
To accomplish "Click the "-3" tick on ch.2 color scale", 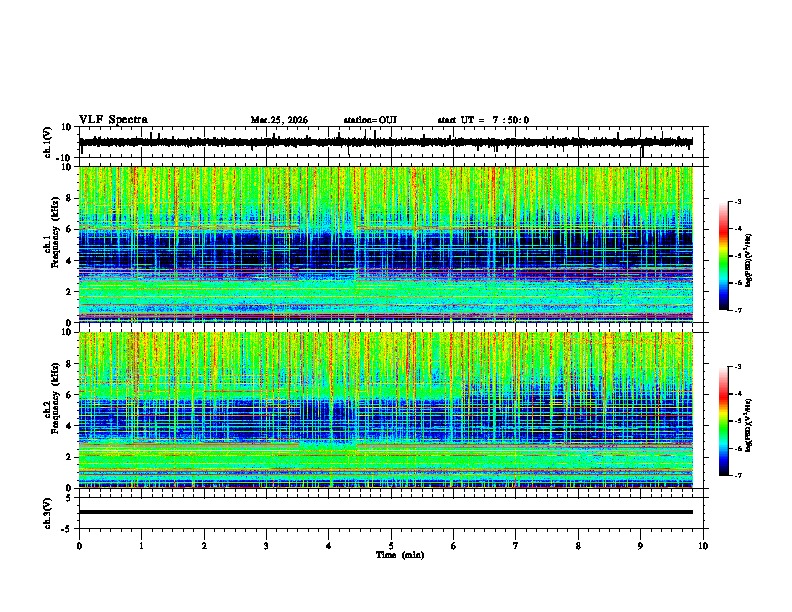I will (x=738, y=367).
